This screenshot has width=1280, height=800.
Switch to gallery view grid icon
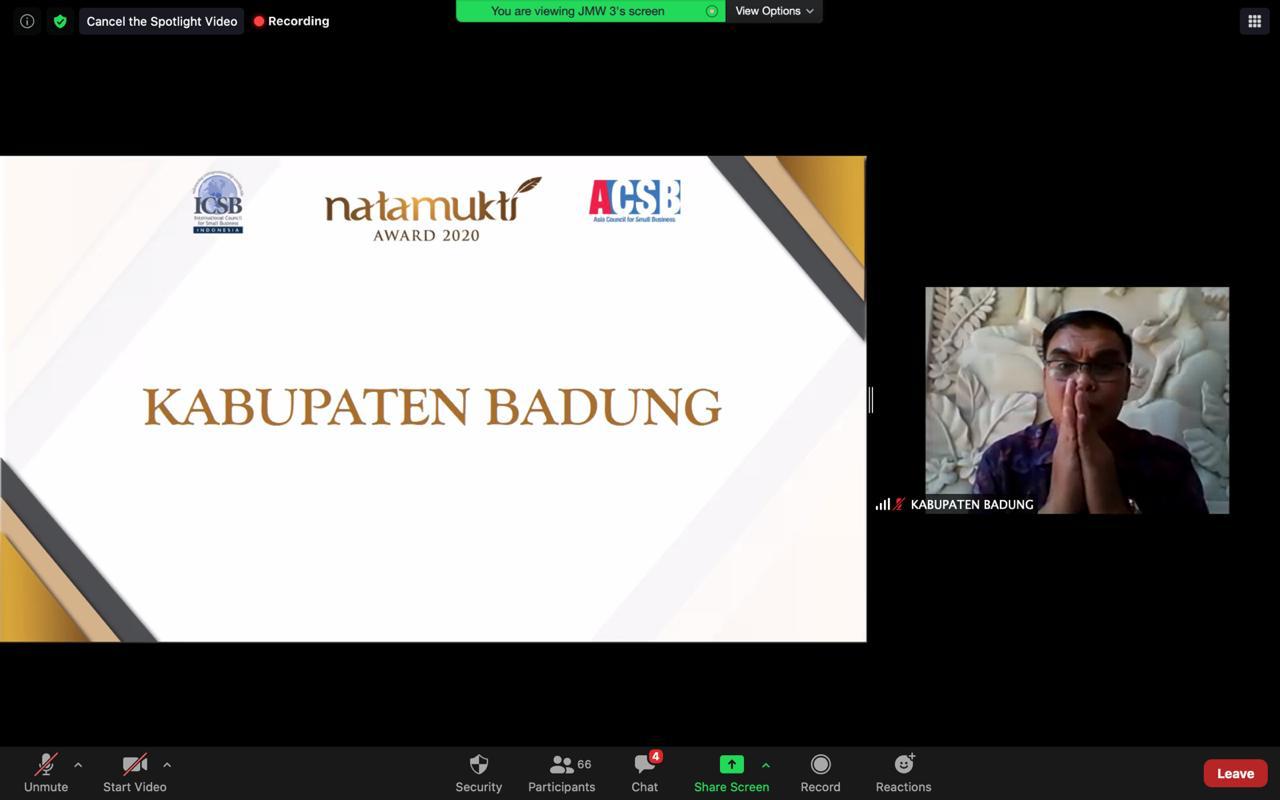pos(1254,21)
